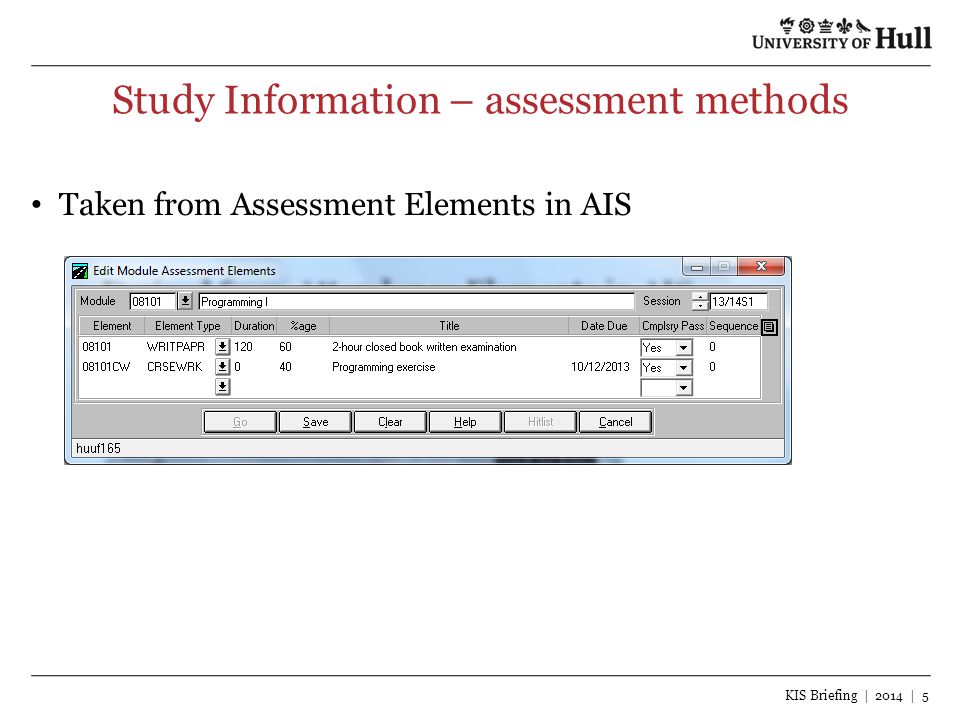Click title '2-hour closed book written examination'
960x720 pixels.
[x=424, y=347]
